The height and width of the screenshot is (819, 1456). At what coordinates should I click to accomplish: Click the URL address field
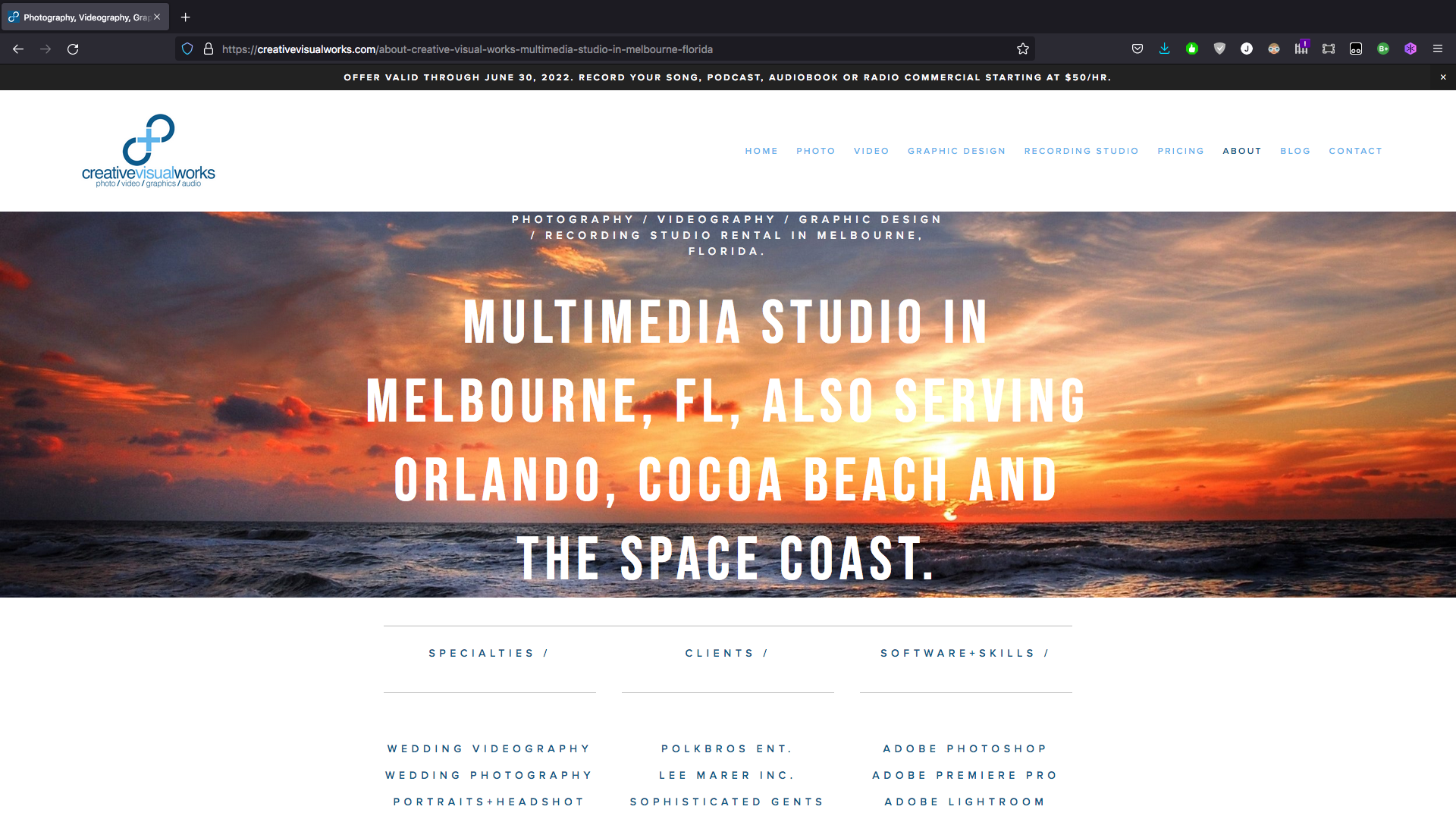click(x=607, y=49)
